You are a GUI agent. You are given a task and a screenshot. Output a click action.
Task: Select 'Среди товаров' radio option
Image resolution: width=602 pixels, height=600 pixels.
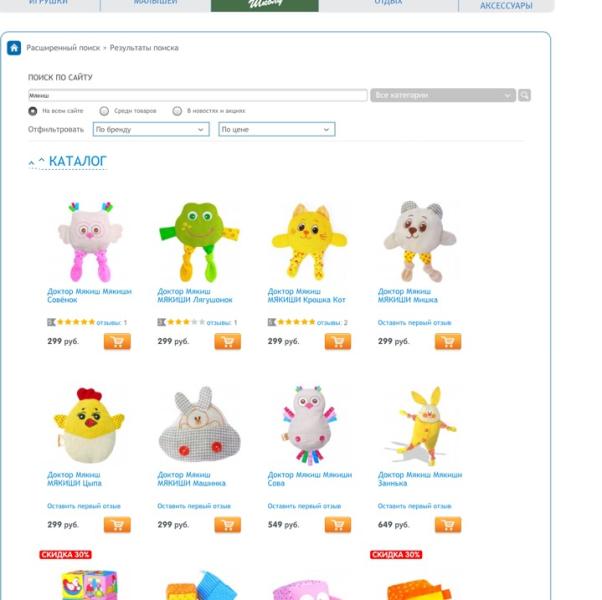pos(104,111)
